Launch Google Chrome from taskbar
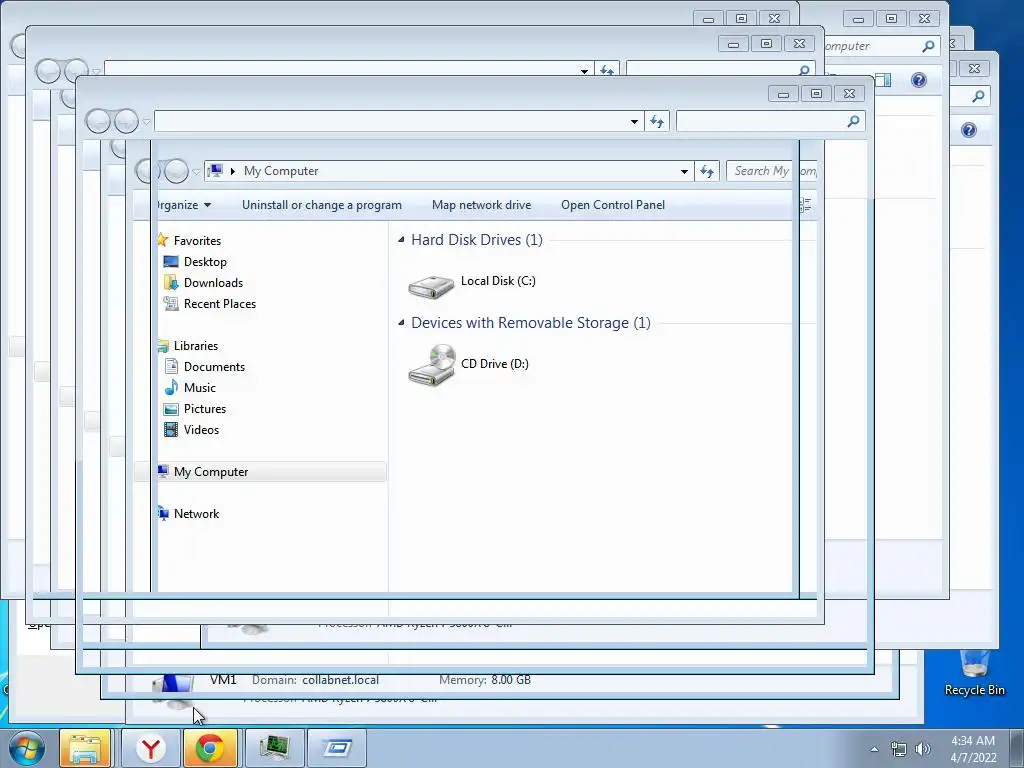The width and height of the screenshot is (1024, 768). tap(210, 748)
